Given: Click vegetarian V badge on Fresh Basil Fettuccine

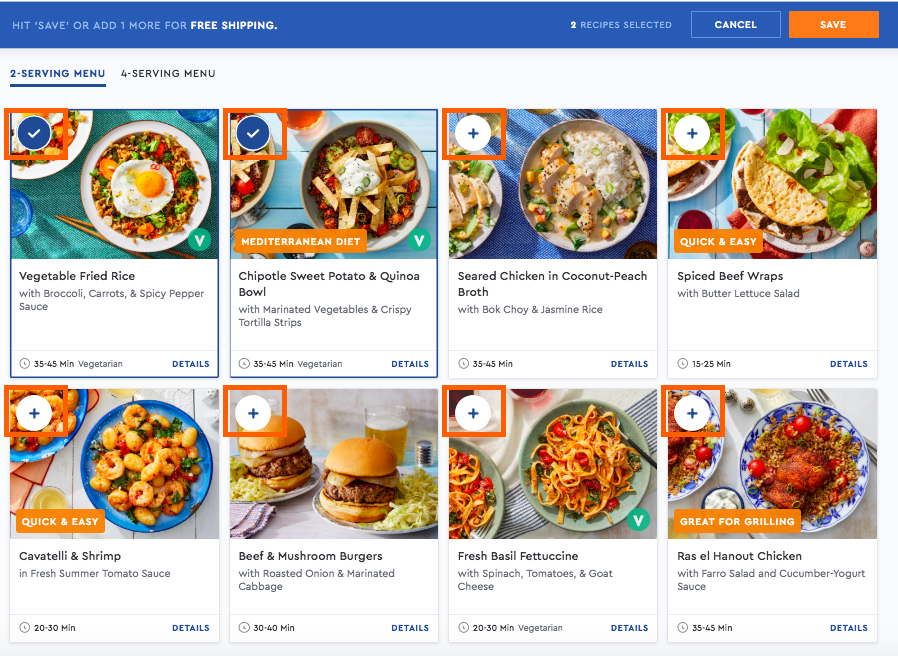Looking at the screenshot, I should (x=638, y=520).
